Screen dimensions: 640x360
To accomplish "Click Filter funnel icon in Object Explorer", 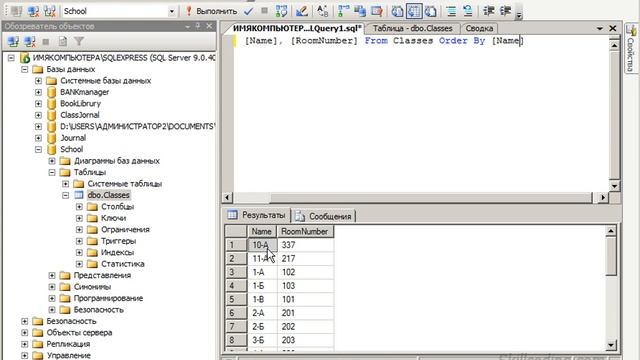I will pyautogui.click(x=79, y=41).
